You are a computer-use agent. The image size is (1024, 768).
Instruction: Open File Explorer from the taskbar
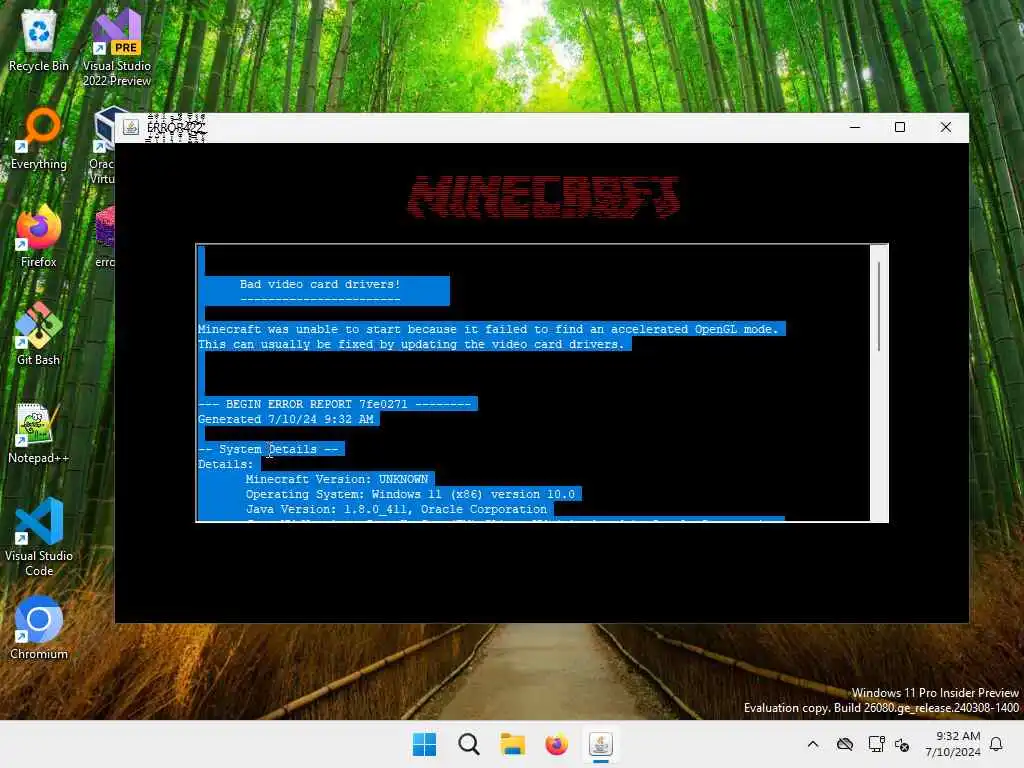(513, 744)
